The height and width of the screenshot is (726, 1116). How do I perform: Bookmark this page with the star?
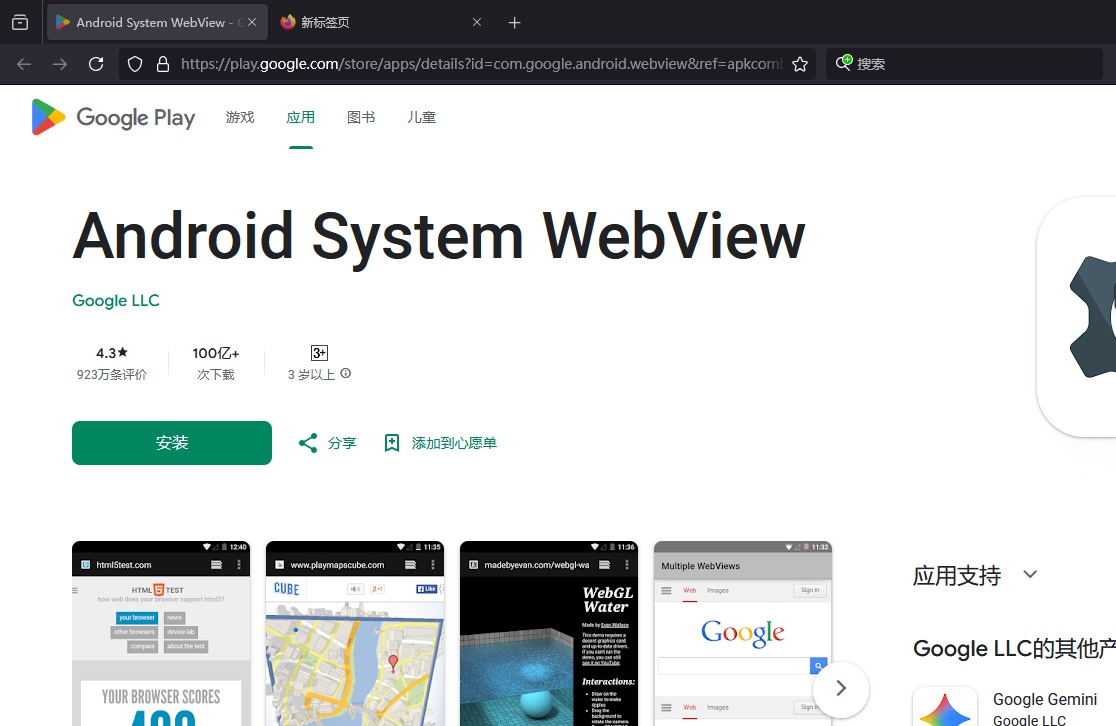pos(800,64)
